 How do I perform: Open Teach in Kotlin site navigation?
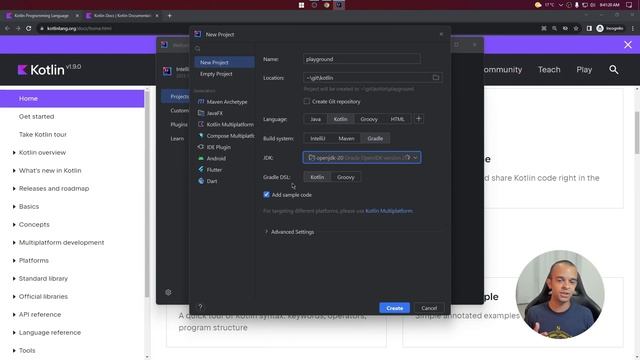tap(549, 69)
